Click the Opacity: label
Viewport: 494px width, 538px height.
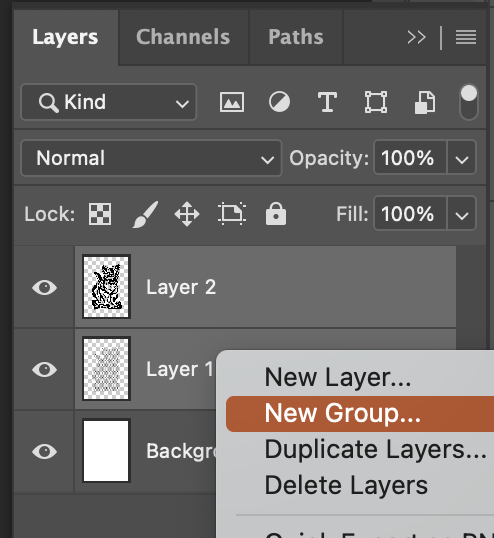click(x=329, y=159)
